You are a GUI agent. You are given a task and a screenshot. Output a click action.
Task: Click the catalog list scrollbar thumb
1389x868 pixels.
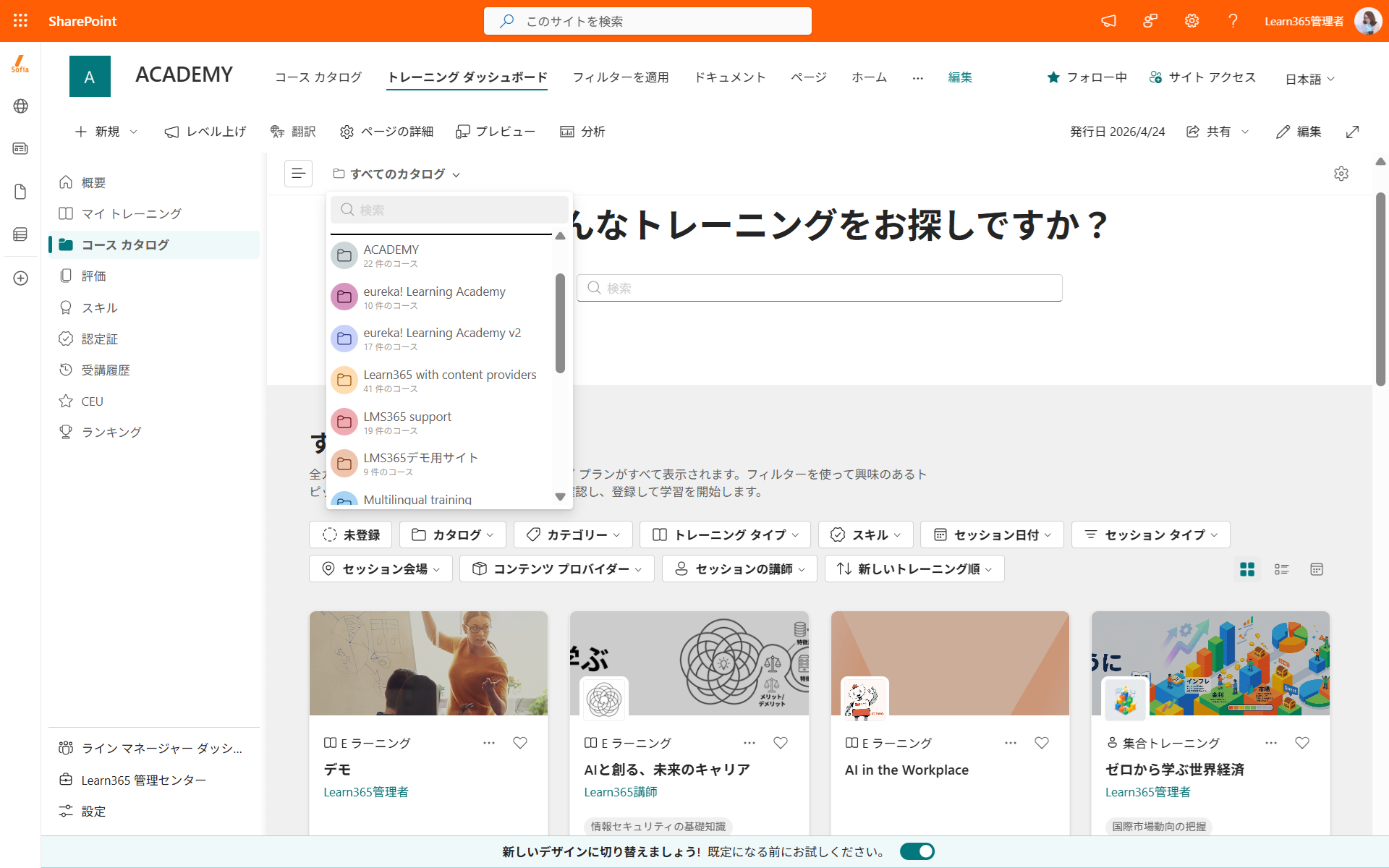[560, 323]
